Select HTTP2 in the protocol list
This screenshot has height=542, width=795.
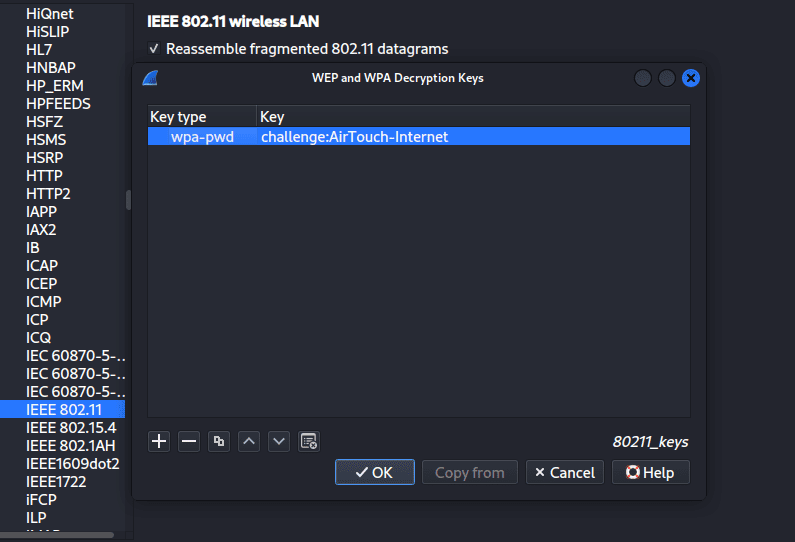(x=48, y=193)
